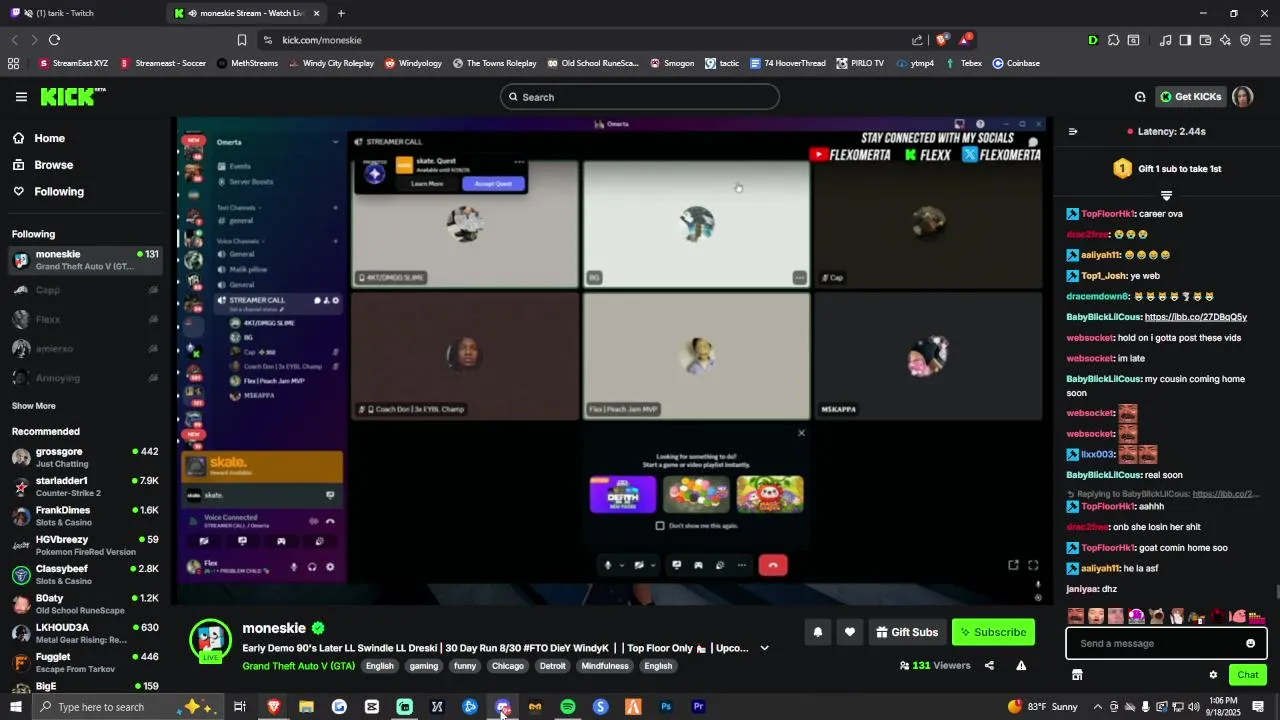
Task: Open Photoshop from the taskbar
Action: 666,707
